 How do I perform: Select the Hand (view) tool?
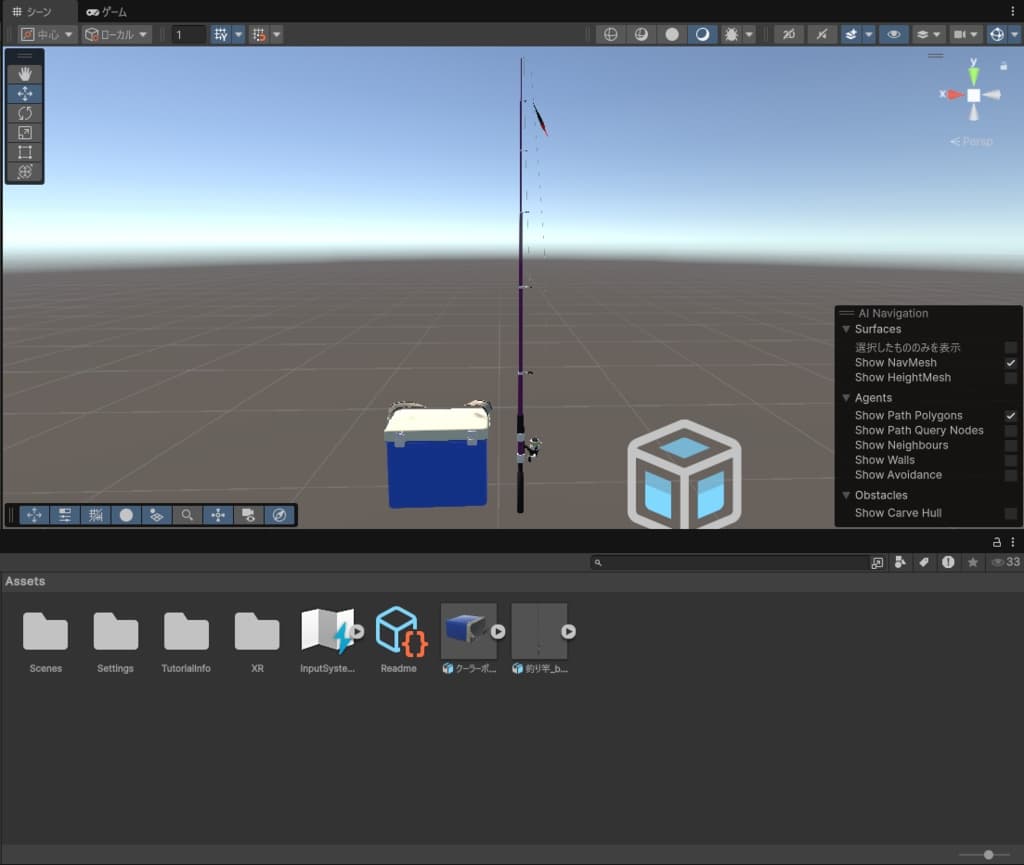point(25,74)
